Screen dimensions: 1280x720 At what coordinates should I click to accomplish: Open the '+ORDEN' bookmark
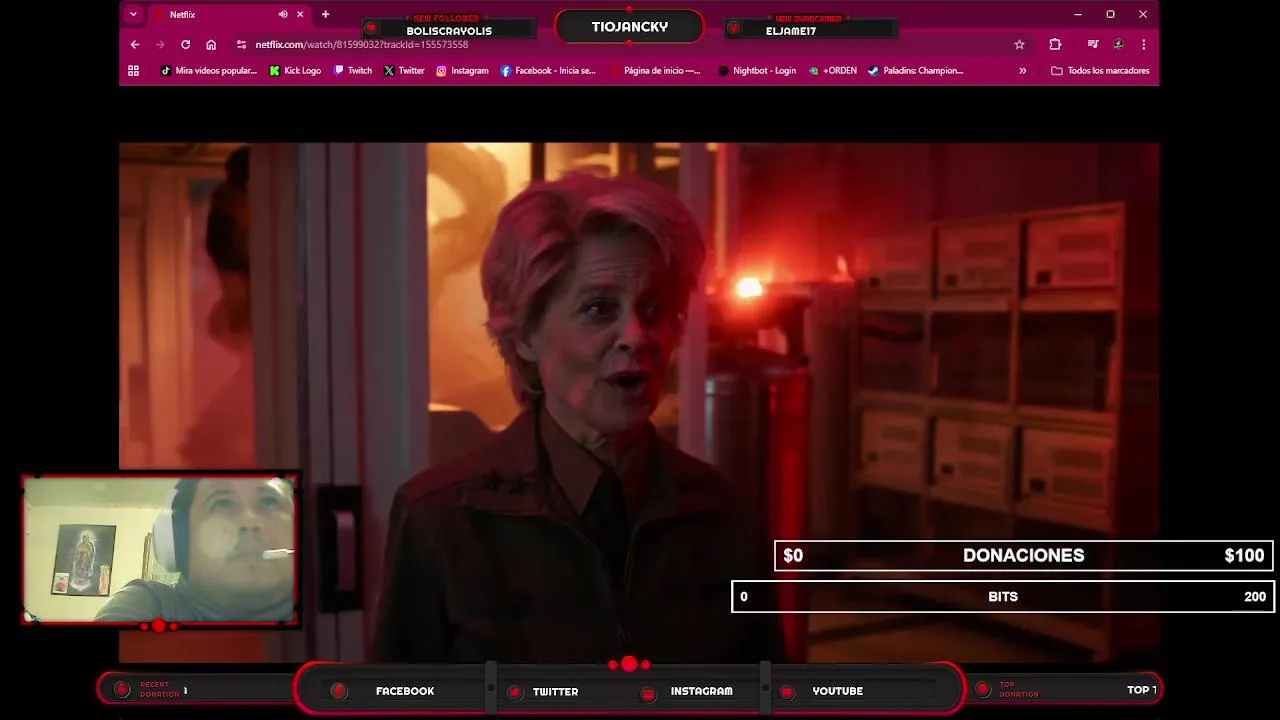[x=833, y=71]
